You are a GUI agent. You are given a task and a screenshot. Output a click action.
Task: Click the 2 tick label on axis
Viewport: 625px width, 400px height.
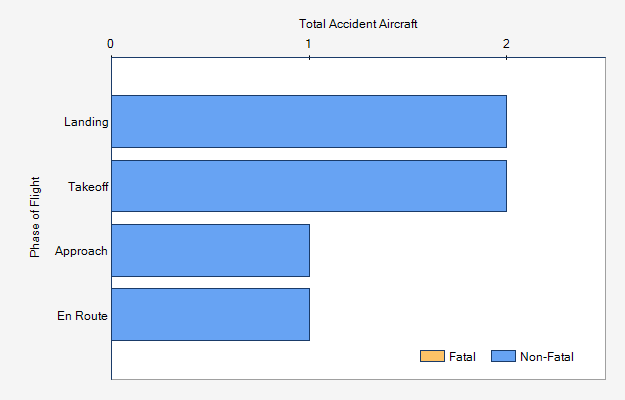point(506,44)
